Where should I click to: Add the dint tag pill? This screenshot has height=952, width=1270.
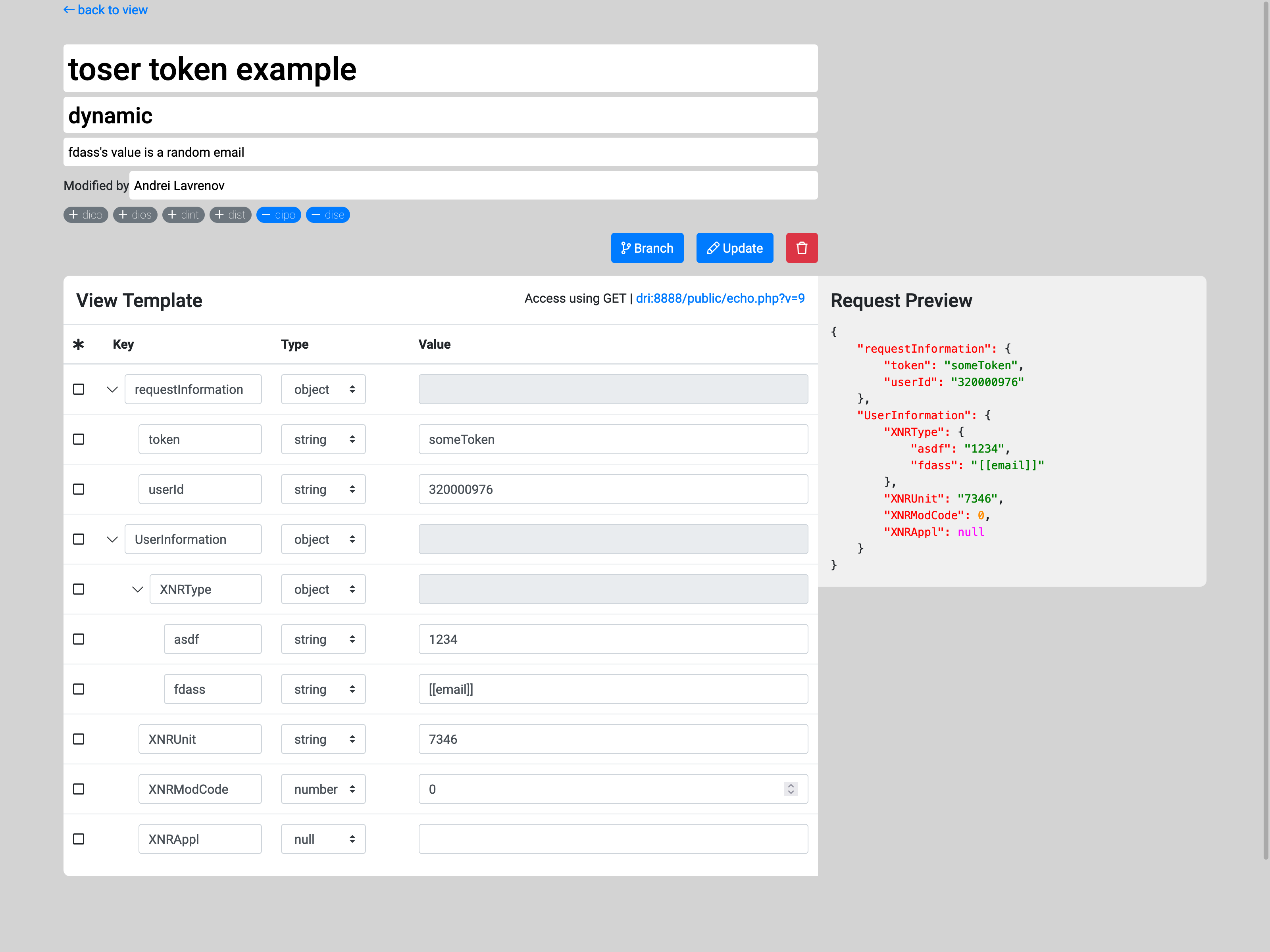pyautogui.click(x=183, y=215)
